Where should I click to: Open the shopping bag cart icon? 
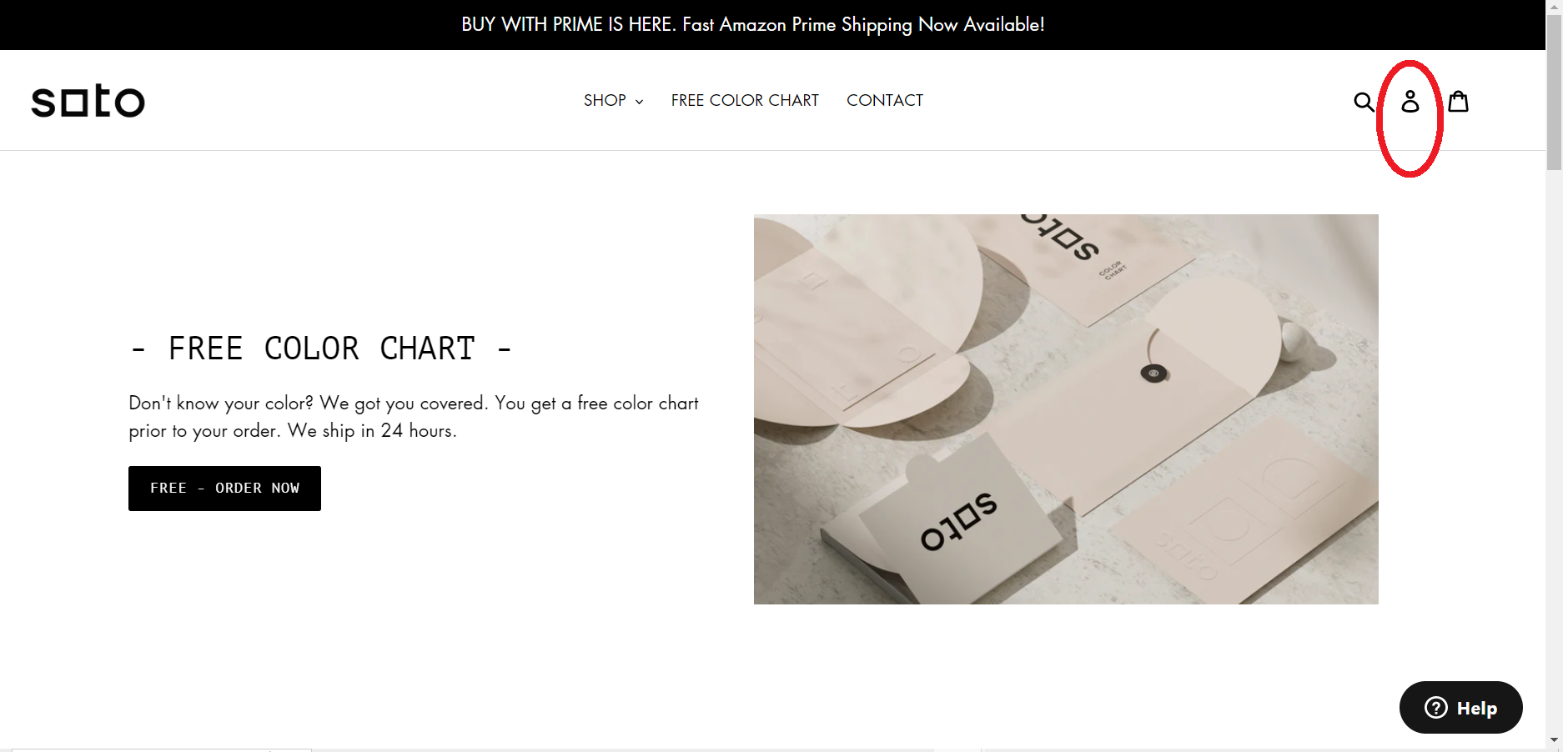point(1458,102)
